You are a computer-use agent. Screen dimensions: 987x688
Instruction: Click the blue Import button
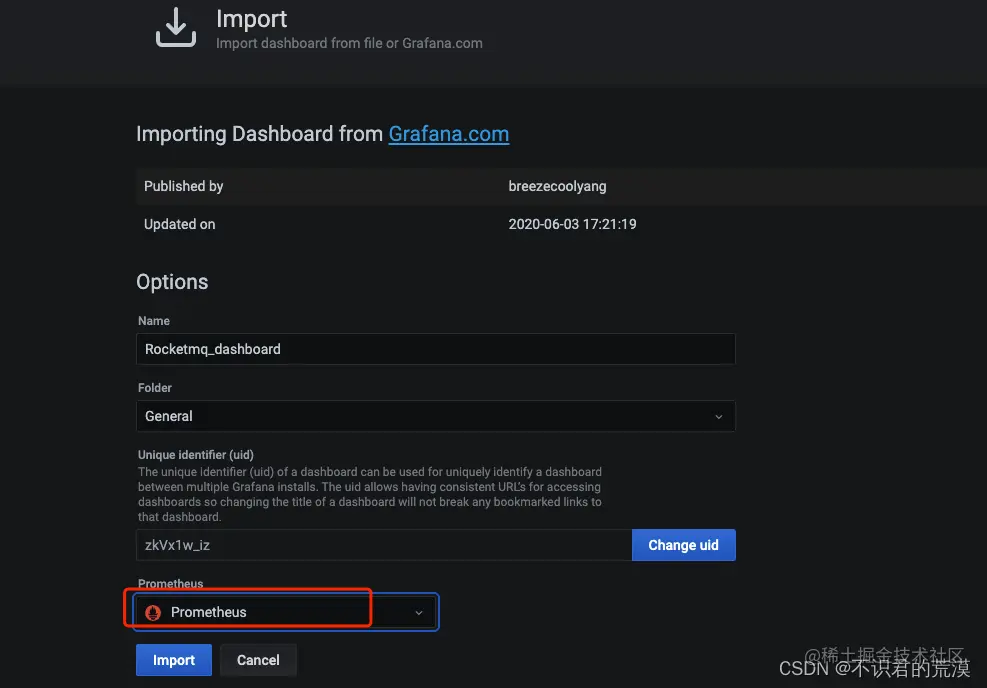click(x=174, y=660)
